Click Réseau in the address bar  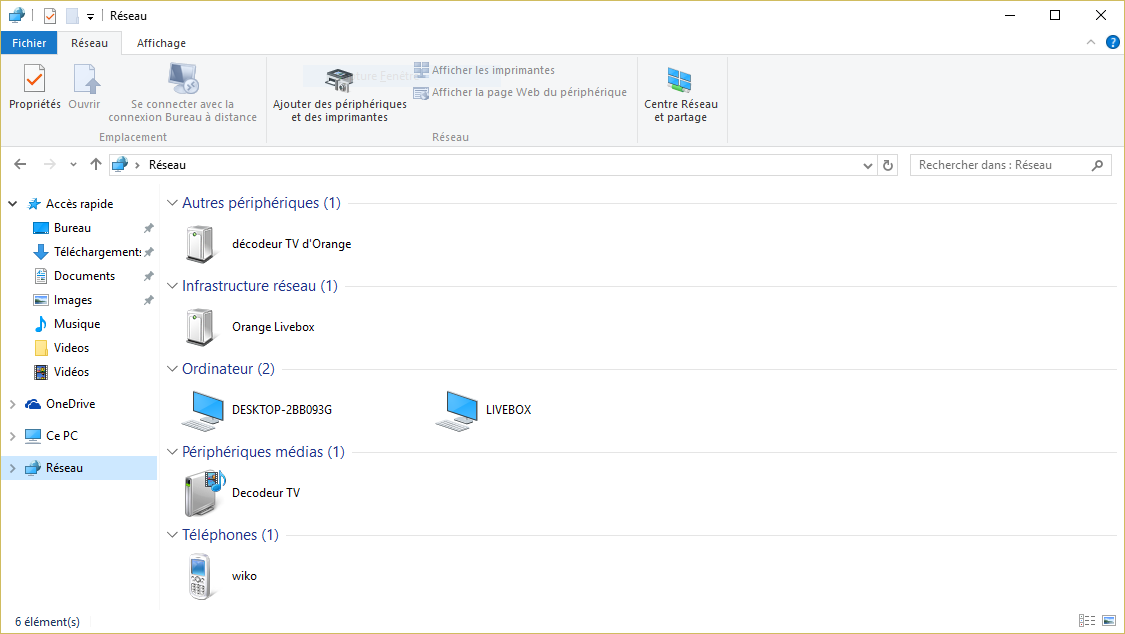[x=167, y=165]
